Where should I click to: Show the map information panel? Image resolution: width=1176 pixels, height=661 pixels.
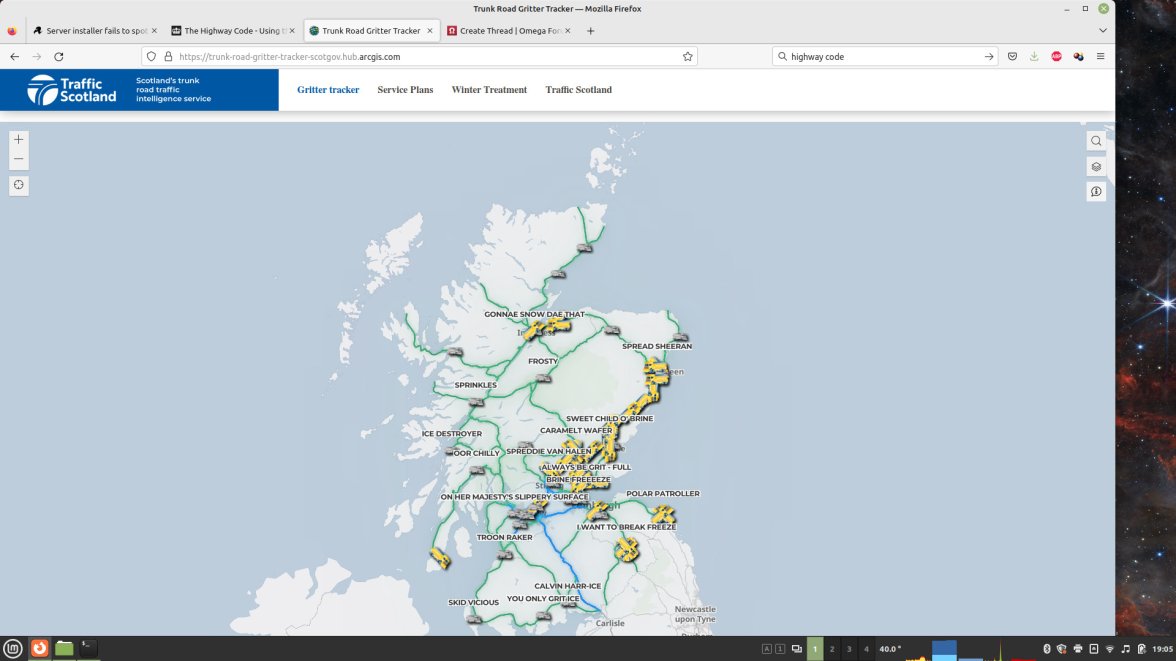[x=1096, y=191]
